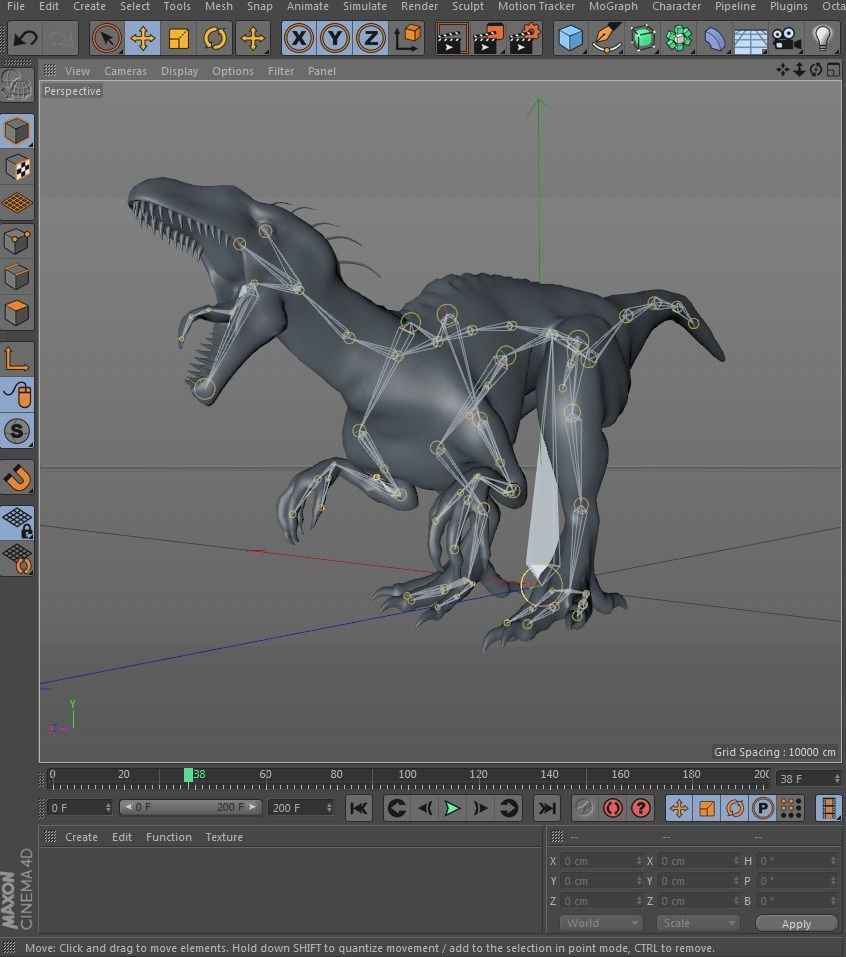The image size is (846, 957).
Task: Click current frame marker at 38
Action: coord(189,775)
